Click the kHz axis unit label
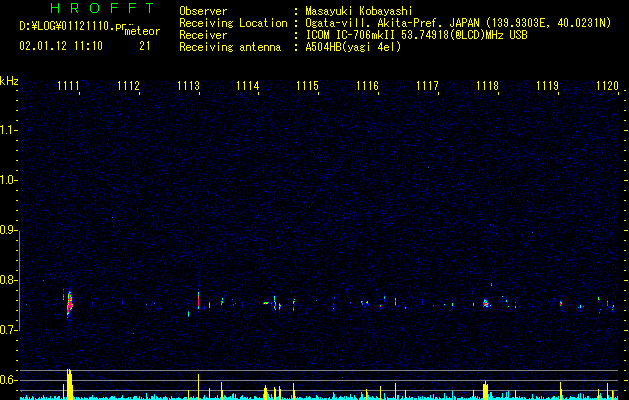The image size is (629, 400). click(x=9, y=81)
